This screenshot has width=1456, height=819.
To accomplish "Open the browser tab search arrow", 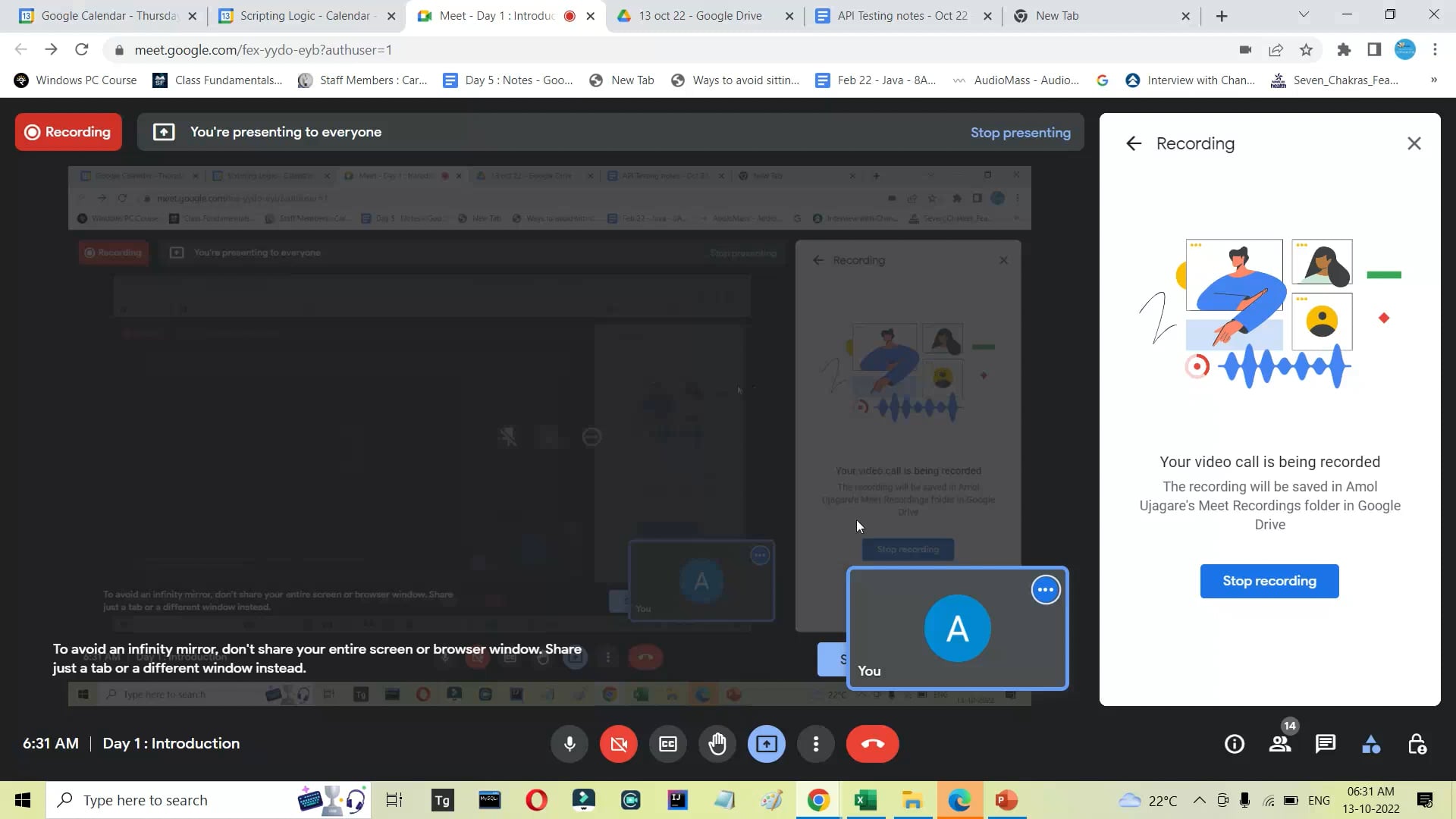I will (1304, 15).
